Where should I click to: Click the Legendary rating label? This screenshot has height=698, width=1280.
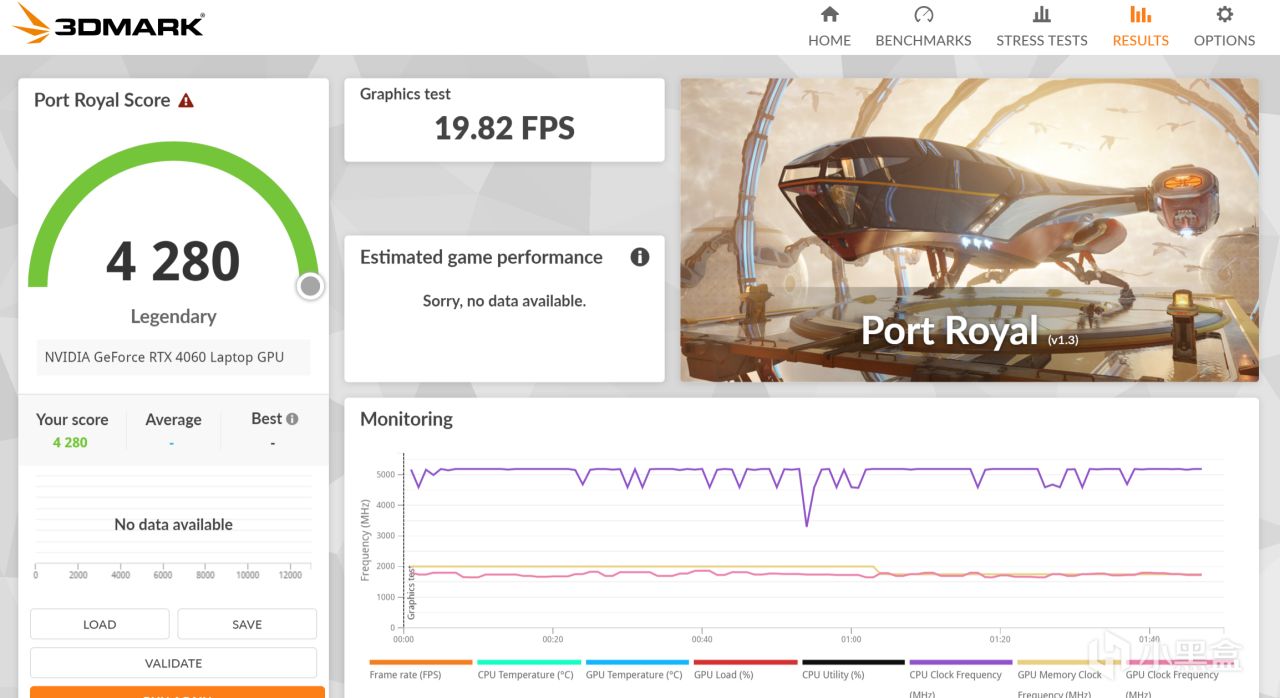(x=173, y=316)
